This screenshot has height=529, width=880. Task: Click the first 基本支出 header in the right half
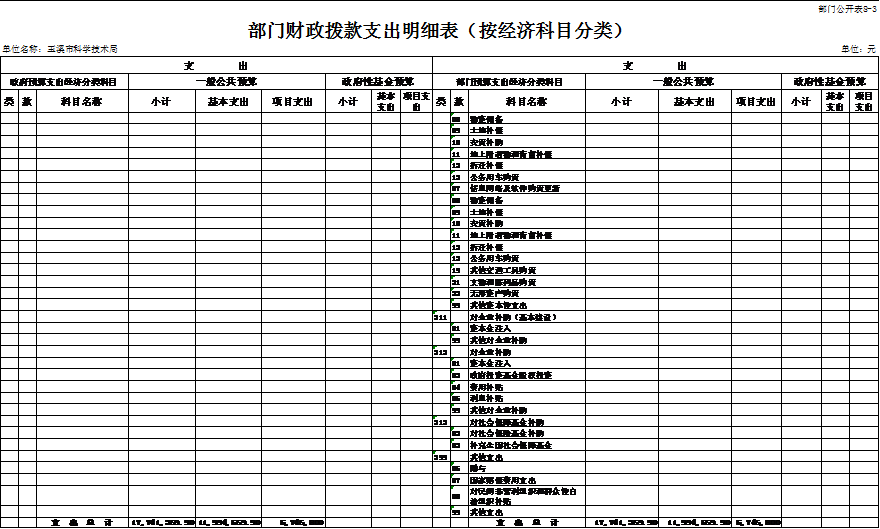tap(692, 101)
